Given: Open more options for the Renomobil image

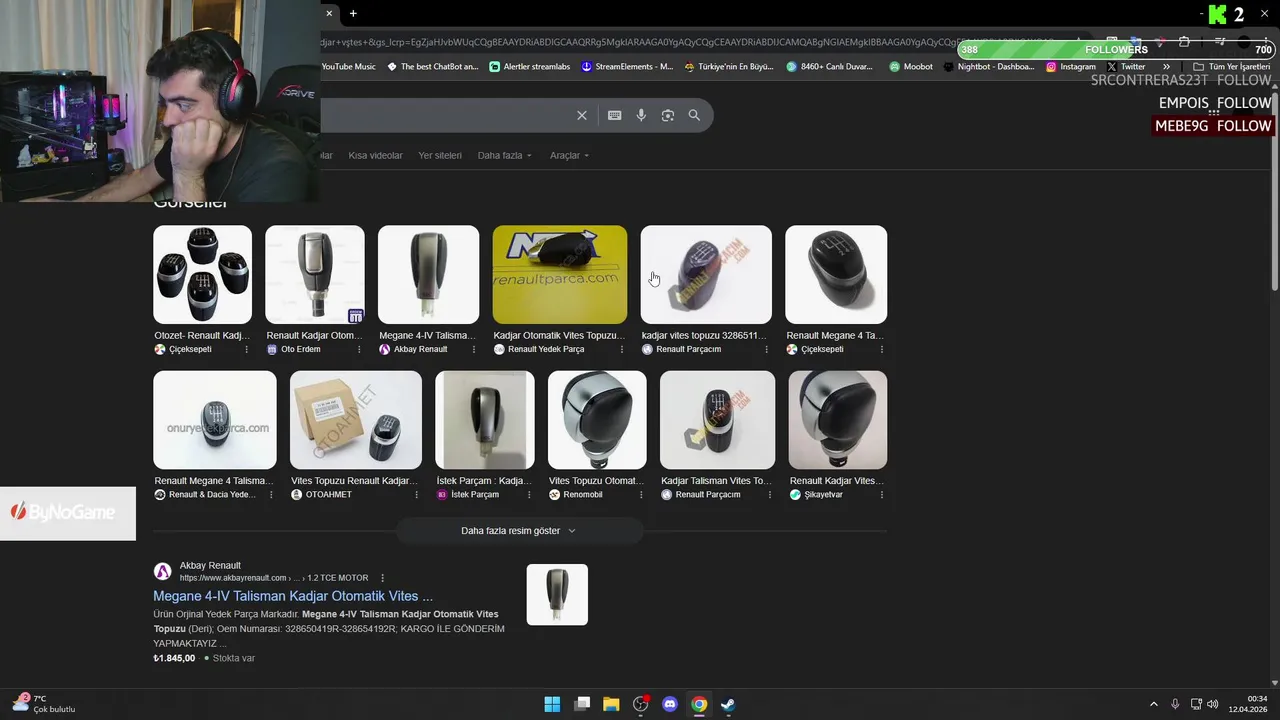Looking at the screenshot, I should pyautogui.click(x=642, y=494).
